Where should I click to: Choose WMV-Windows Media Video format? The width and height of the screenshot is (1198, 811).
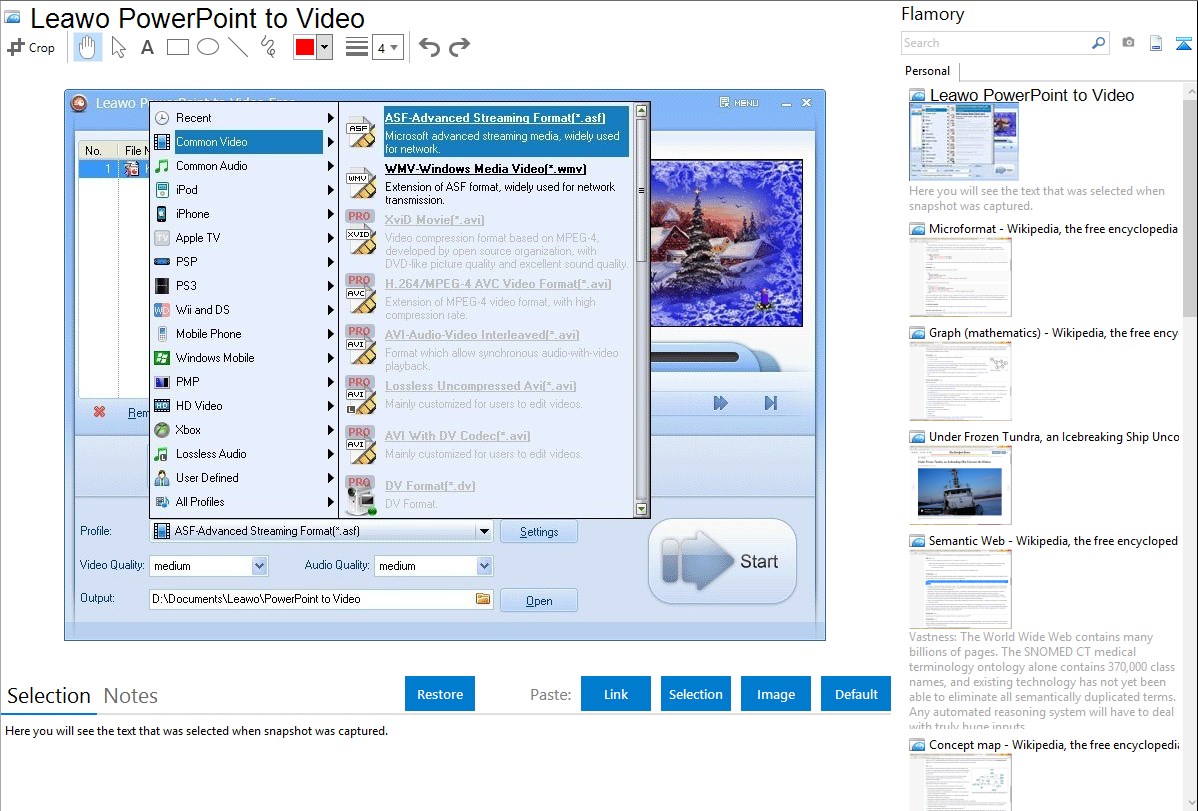point(487,183)
